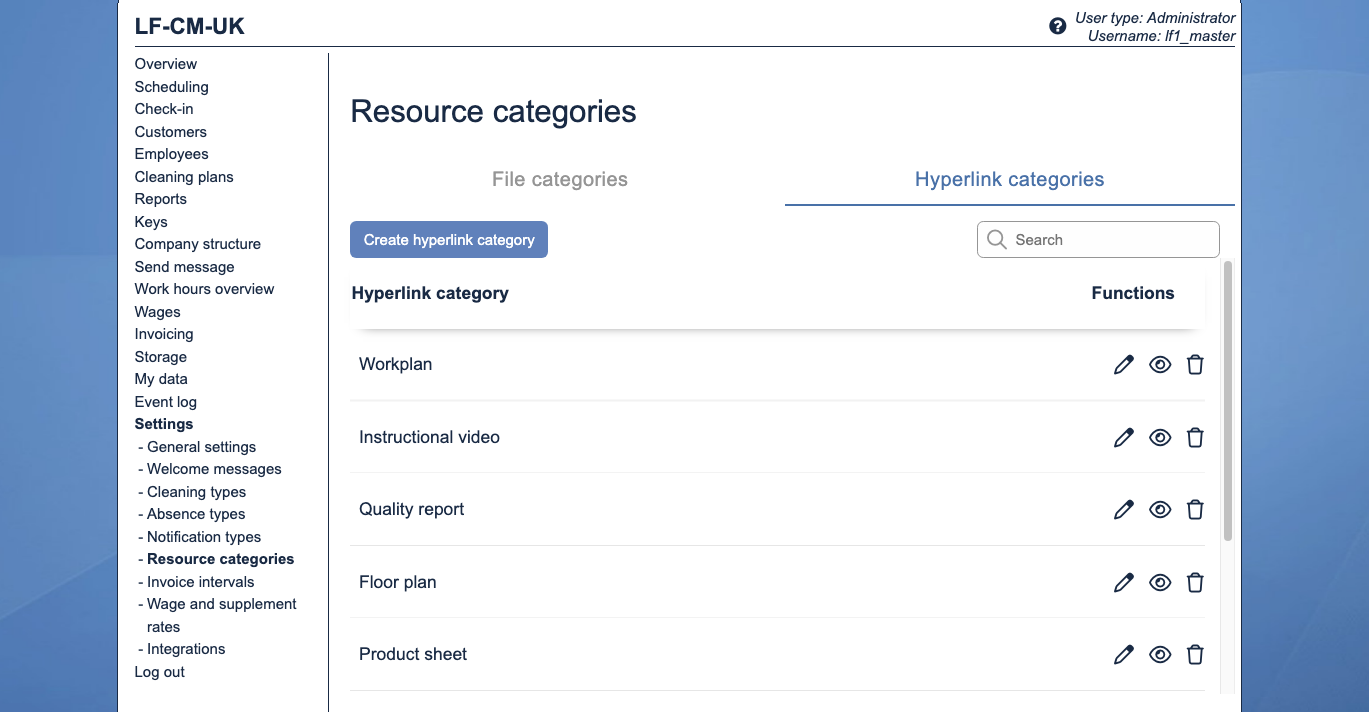Click the LF-CM-UK title
This screenshot has height=712, width=1369.
pos(190,27)
